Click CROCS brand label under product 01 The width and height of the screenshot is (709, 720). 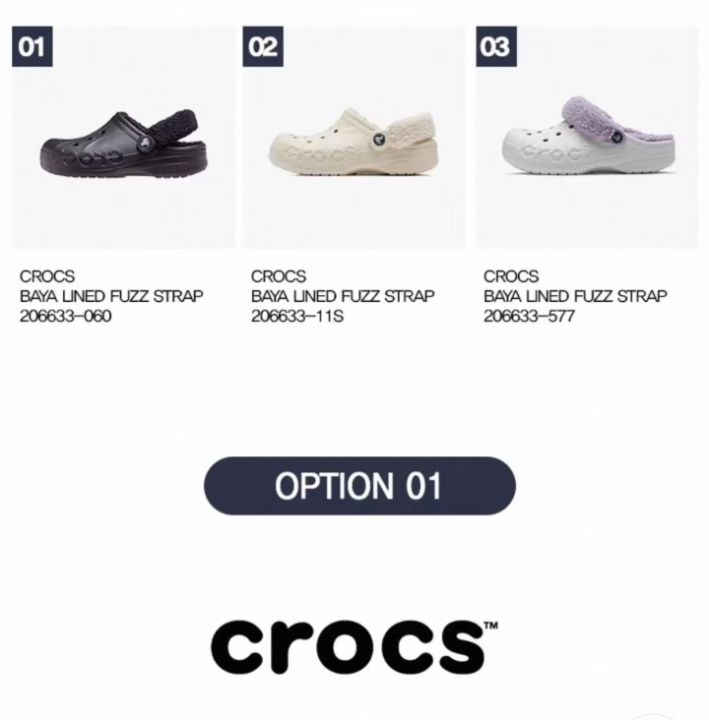click(x=47, y=276)
